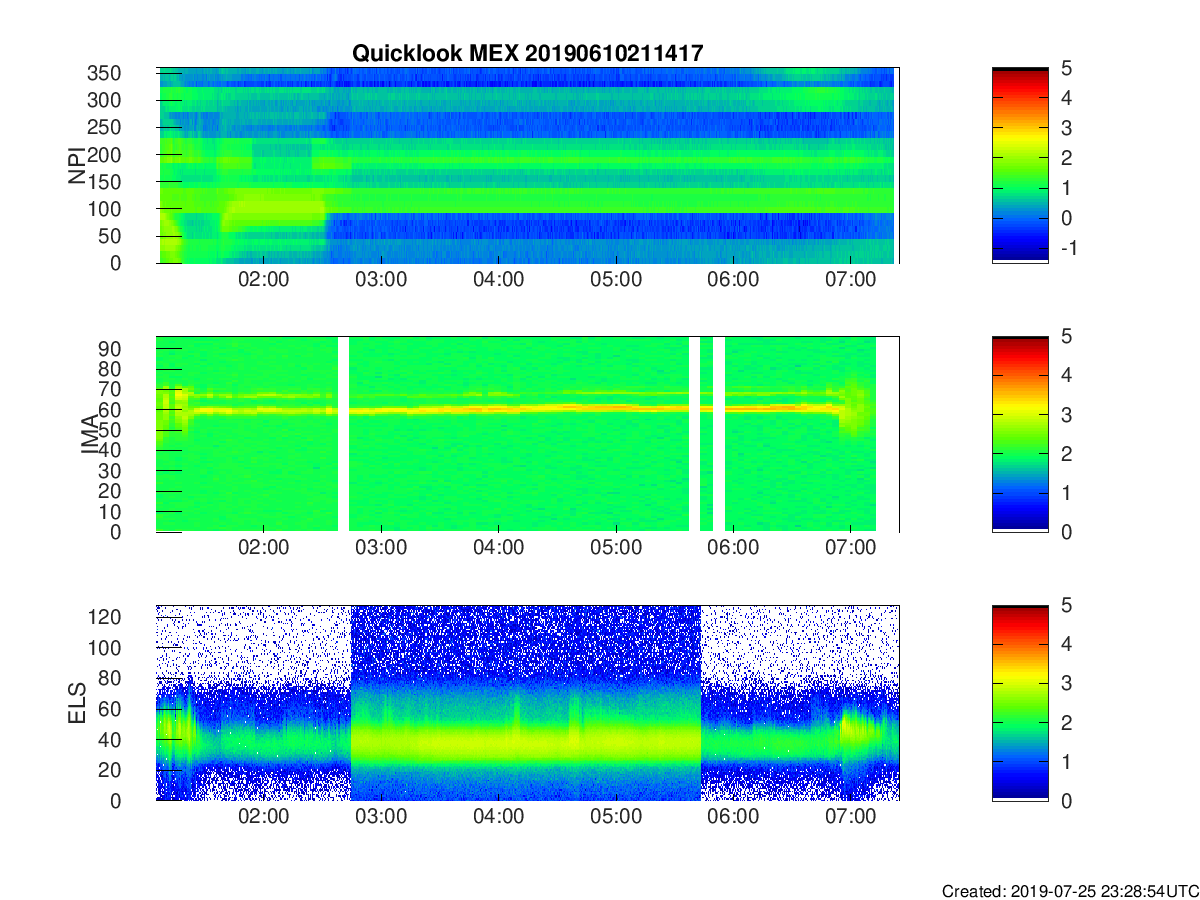1200x900 pixels.
Task: Click the 05:00 tick under the IMA plot
Action: coord(615,549)
